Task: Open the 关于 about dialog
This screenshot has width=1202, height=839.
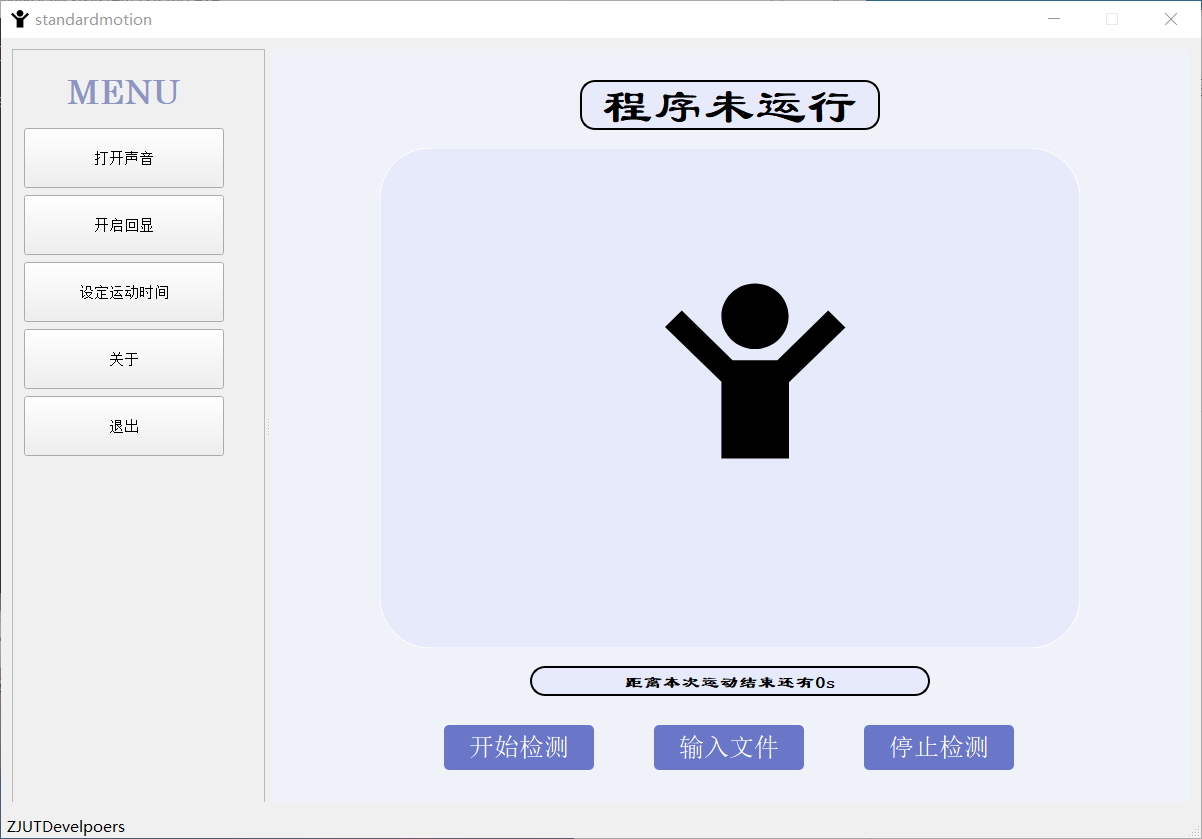Action: tap(124, 359)
